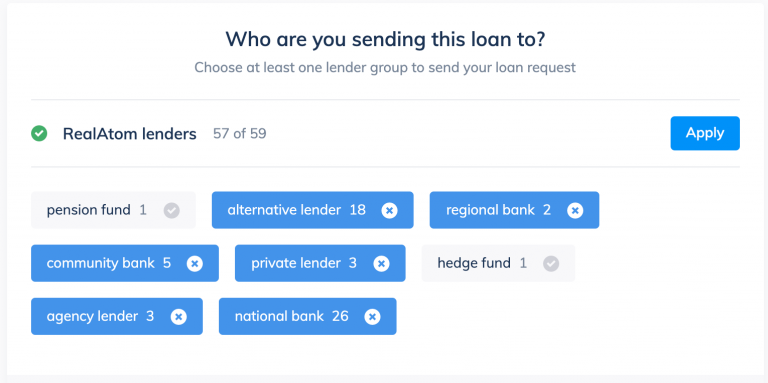Click RealAtom lenders group label
The image size is (768, 383).
click(129, 134)
